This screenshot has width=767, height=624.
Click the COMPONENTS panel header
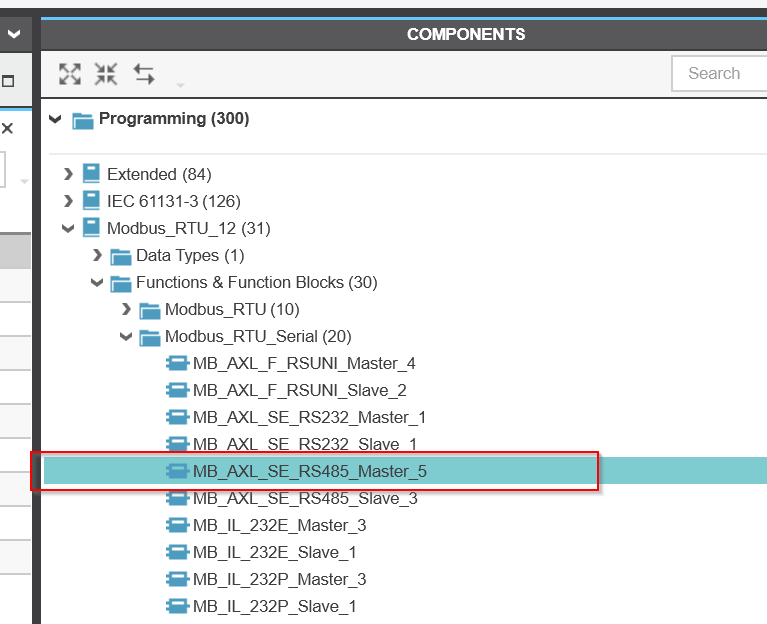(x=466, y=34)
